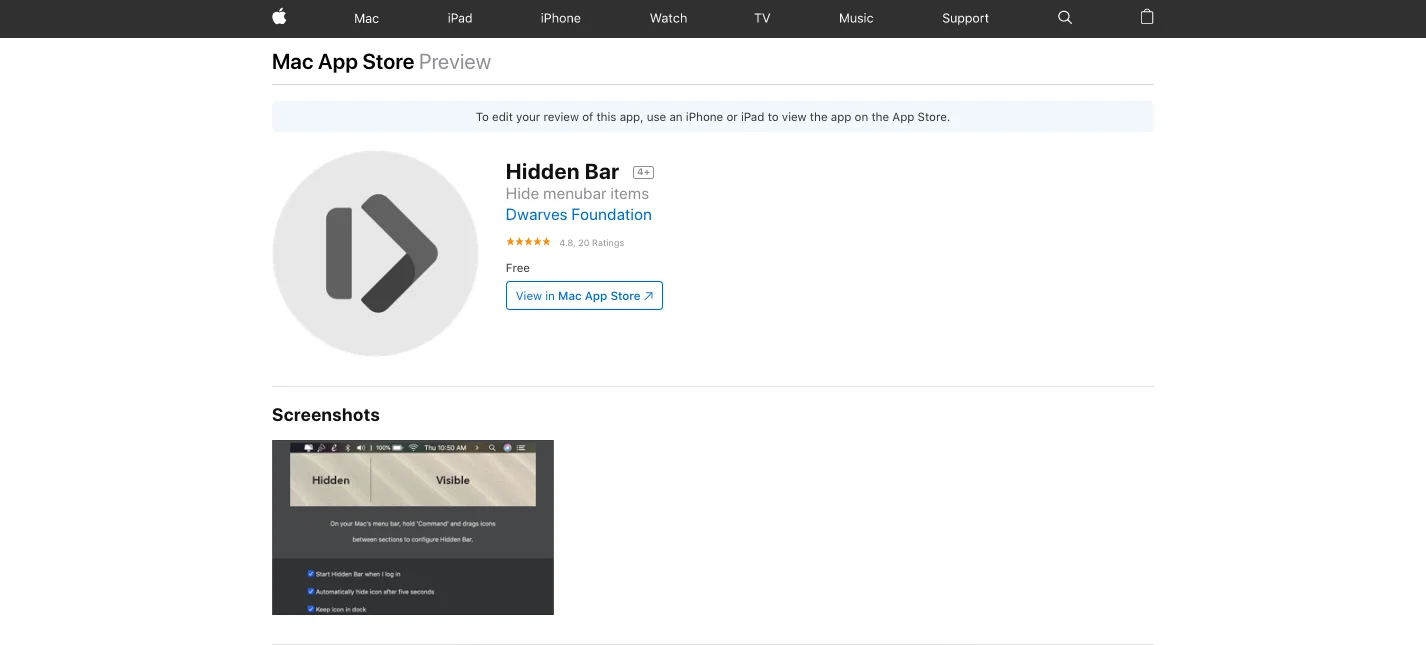This screenshot has width=1426, height=645.
Task: Open the Hidden Bar preferences screenshot thumbnail
Action: coord(413,527)
